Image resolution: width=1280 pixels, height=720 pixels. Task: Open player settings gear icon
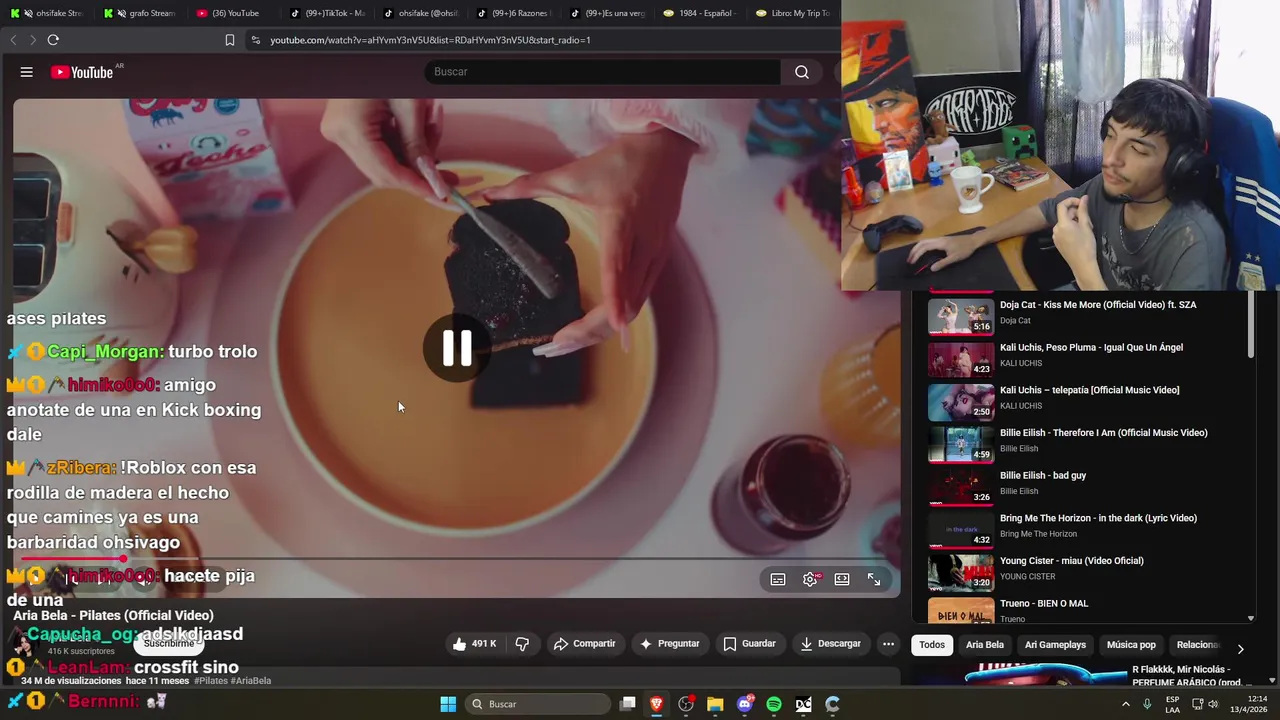coord(810,579)
